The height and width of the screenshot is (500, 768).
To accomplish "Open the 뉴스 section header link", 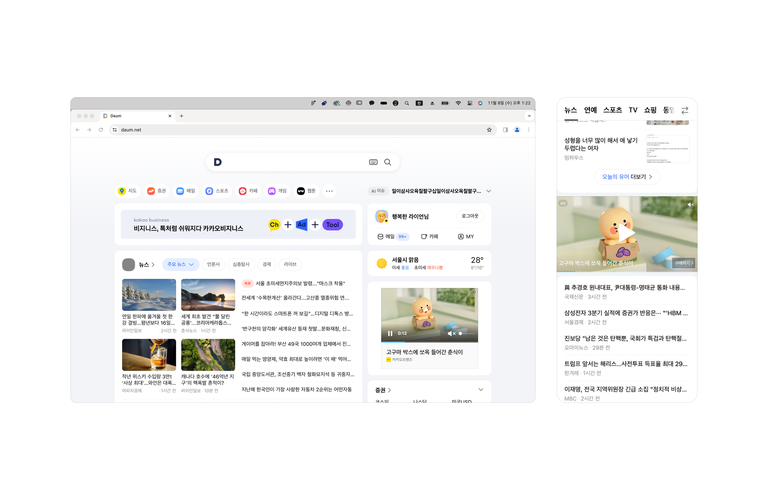I will [146, 264].
